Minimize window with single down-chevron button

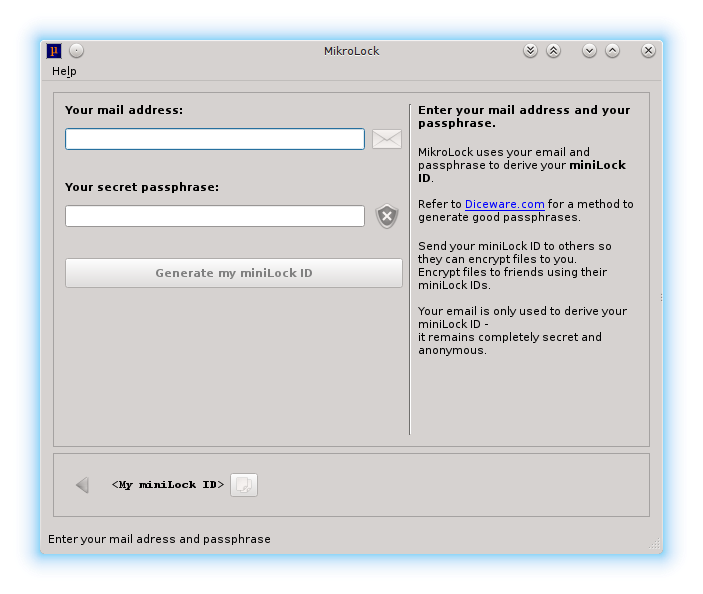589,51
